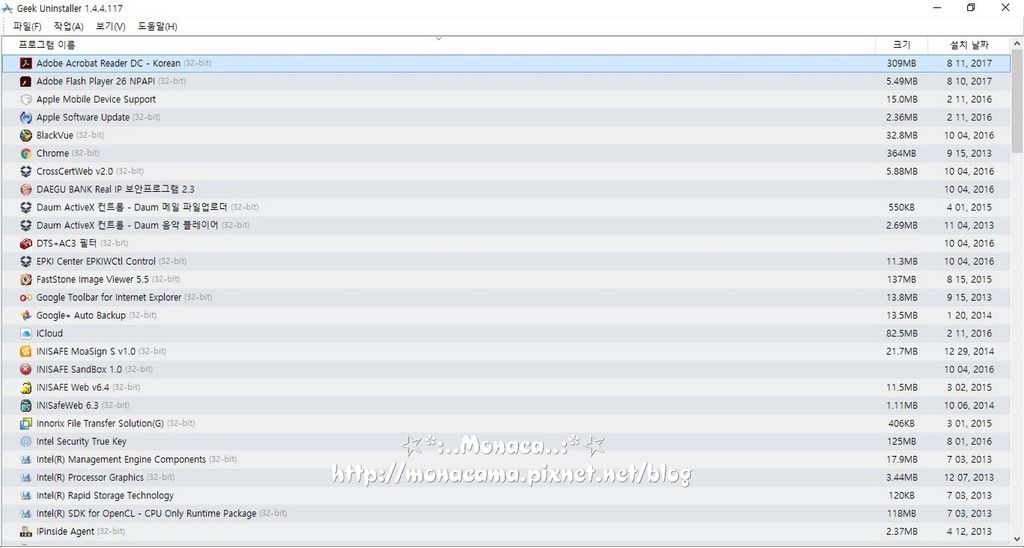Click the 406KB size value

point(901,423)
